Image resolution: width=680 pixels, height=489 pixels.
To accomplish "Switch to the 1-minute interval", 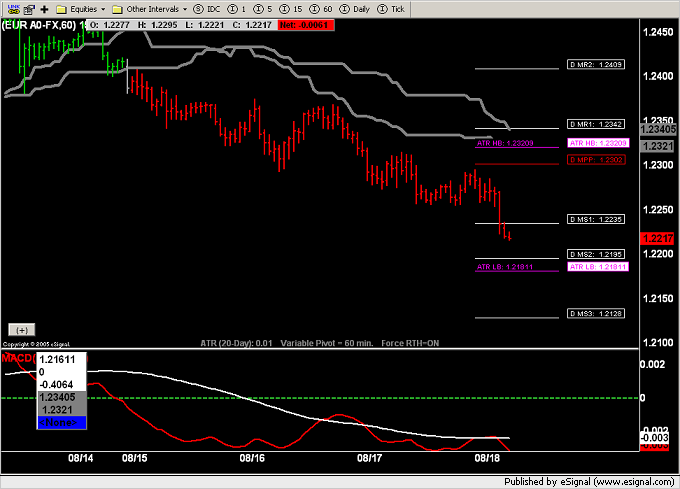I will click(237, 9).
